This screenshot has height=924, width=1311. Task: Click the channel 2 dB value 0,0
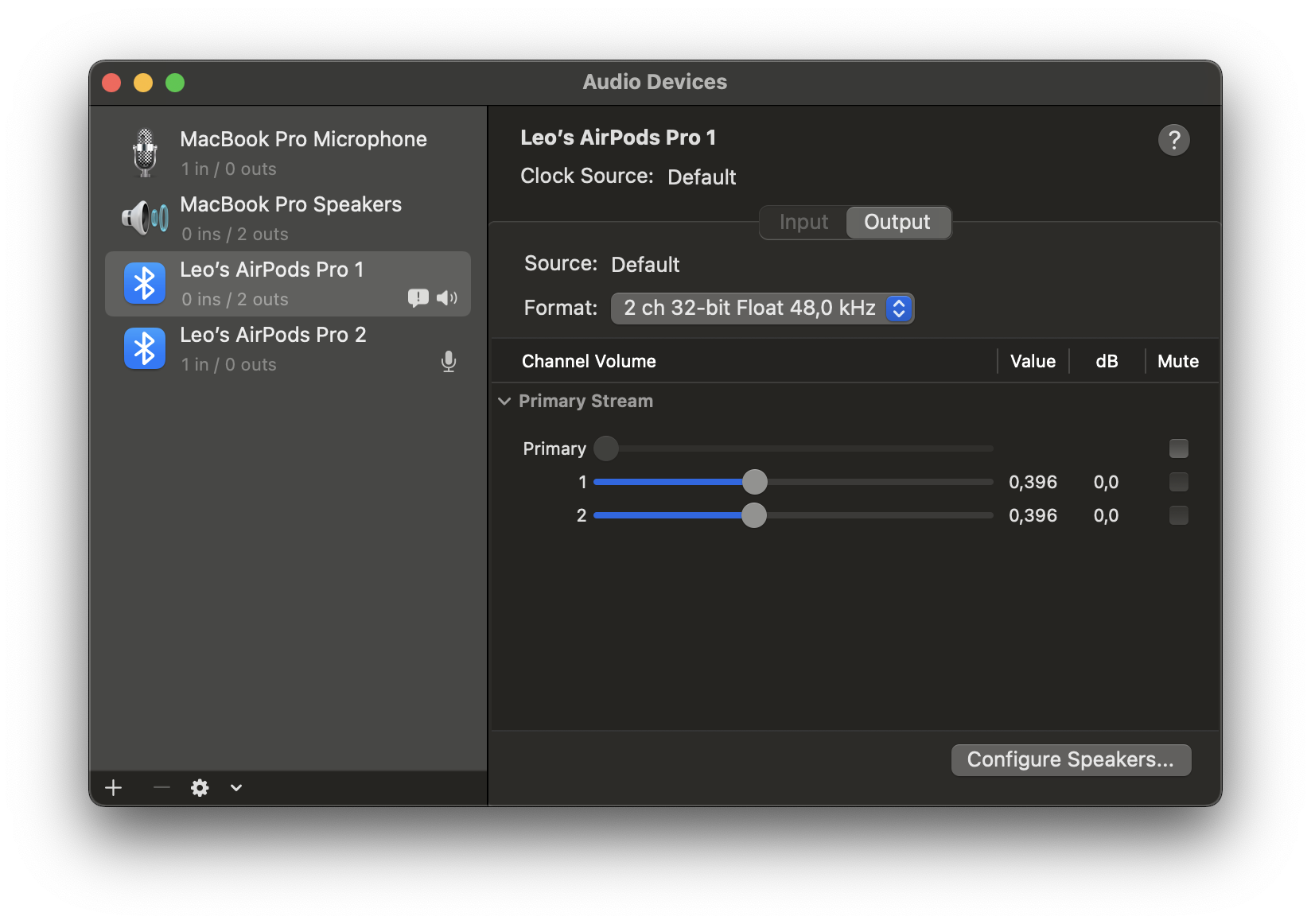[x=1106, y=515]
